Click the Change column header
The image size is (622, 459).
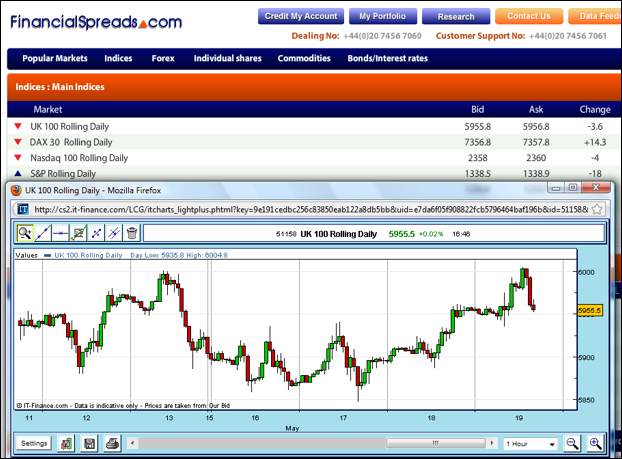coord(595,109)
